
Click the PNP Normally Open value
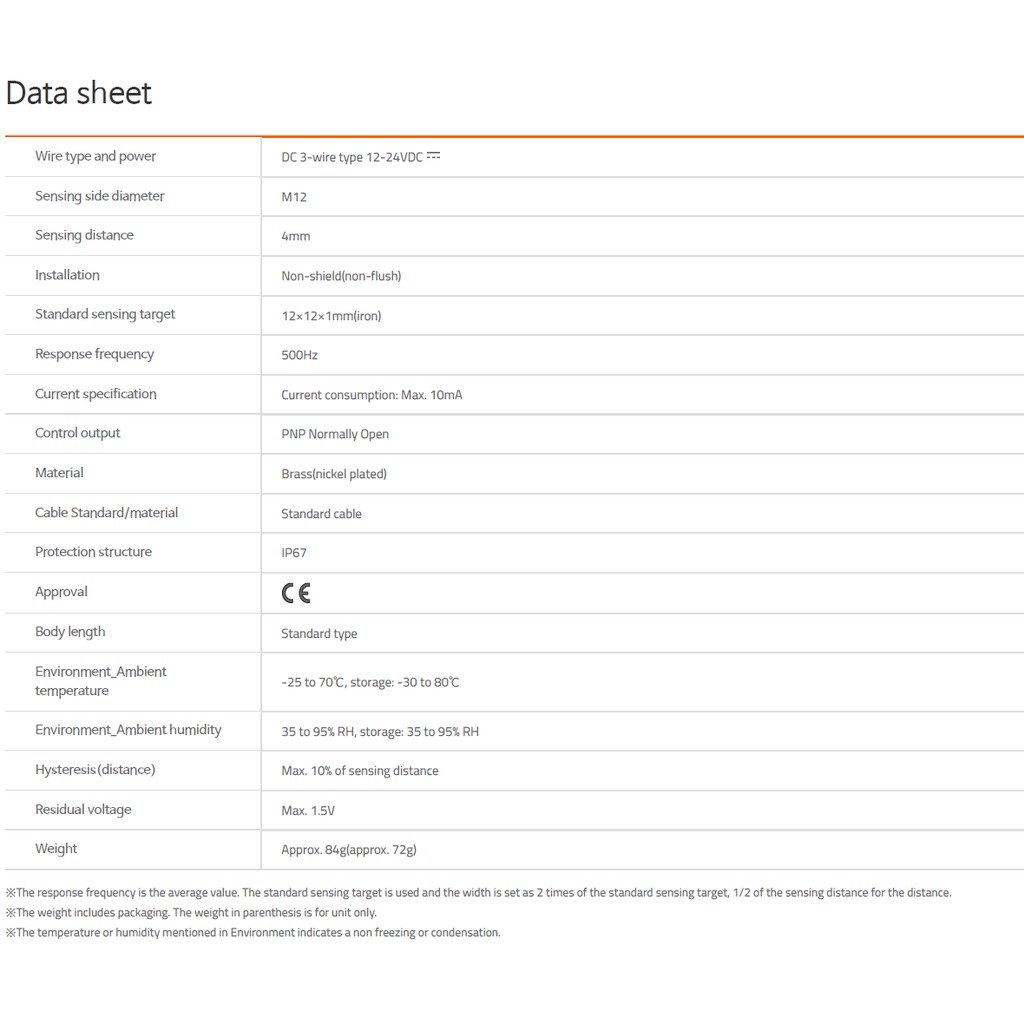[335, 434]
